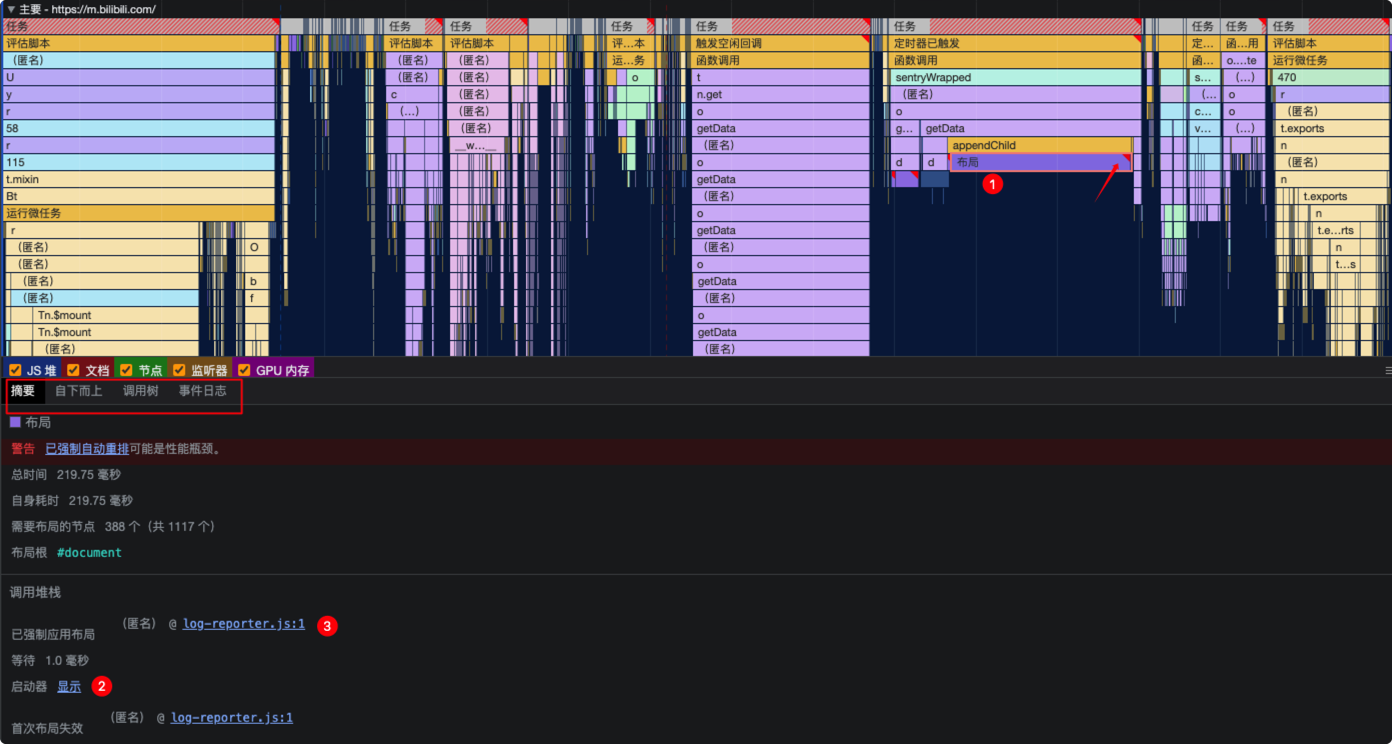Open the 调用树 tab

[x=141, y=391]
